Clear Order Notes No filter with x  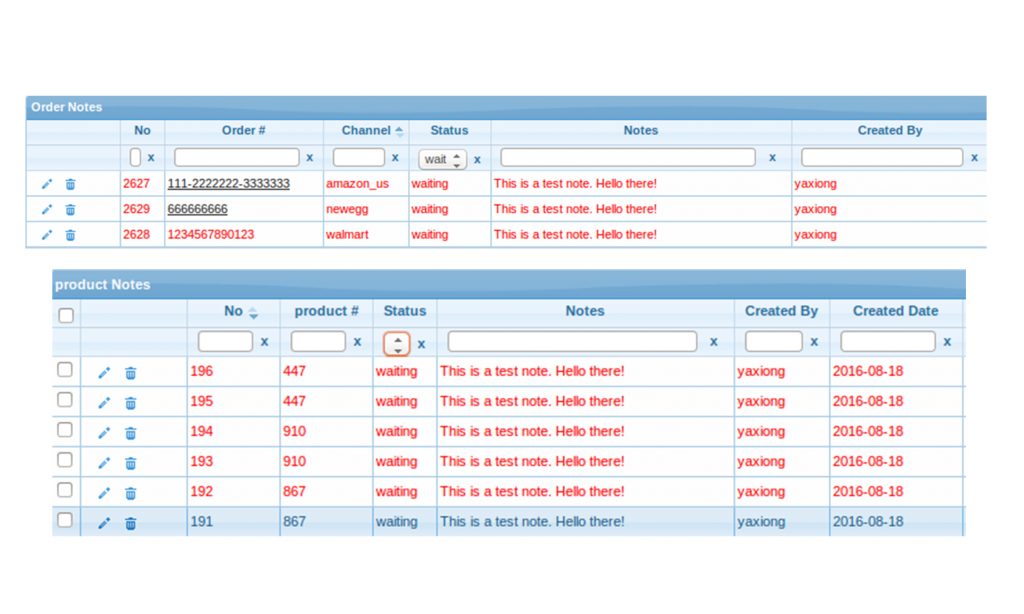151,157
